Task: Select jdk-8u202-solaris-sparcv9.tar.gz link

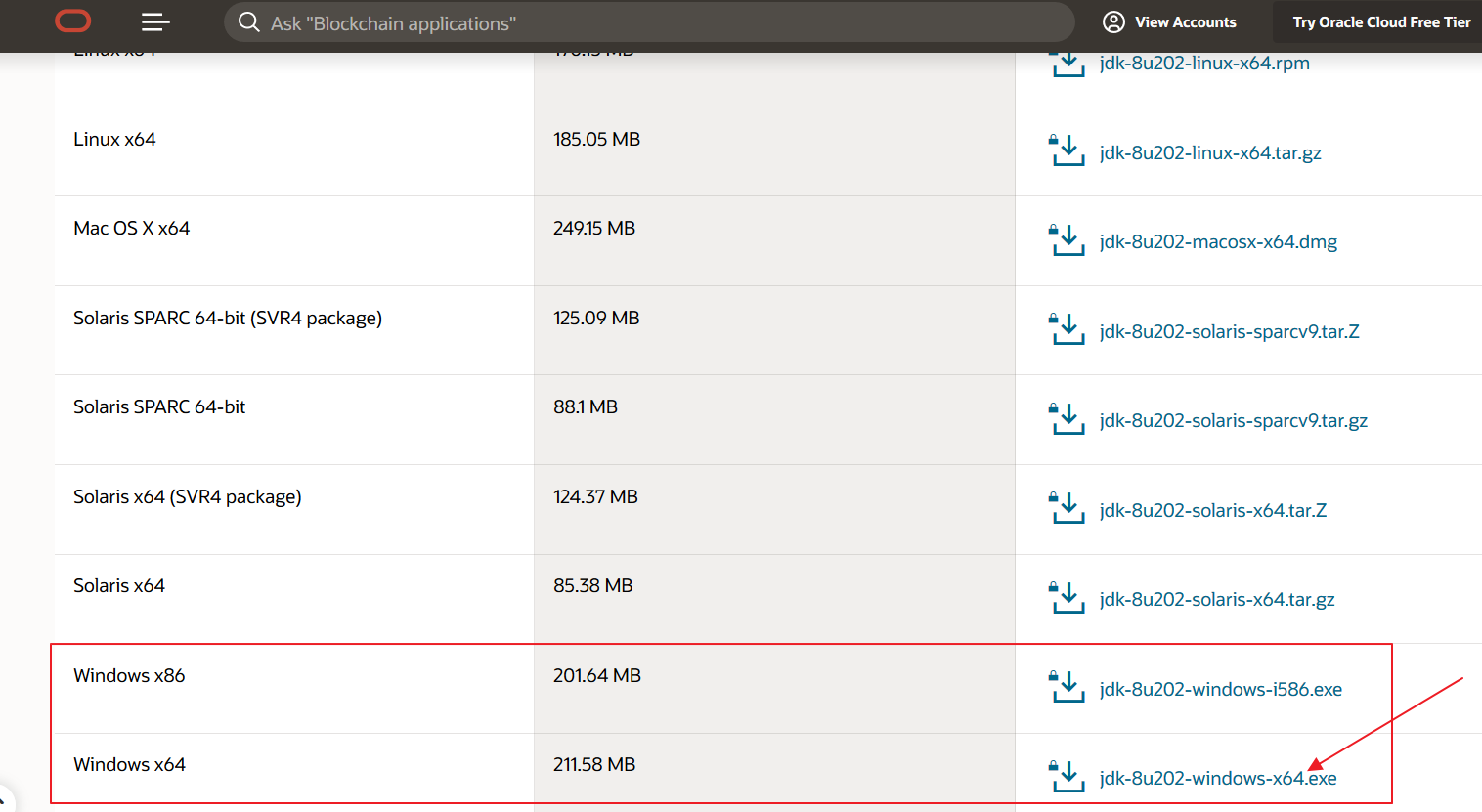Action: tap(1233, 421)
